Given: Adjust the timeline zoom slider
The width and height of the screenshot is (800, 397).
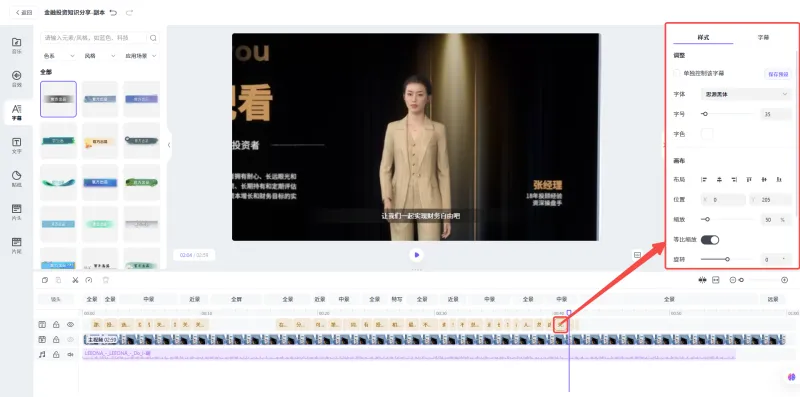Looking at the screenshot, I should pos(758,280).
